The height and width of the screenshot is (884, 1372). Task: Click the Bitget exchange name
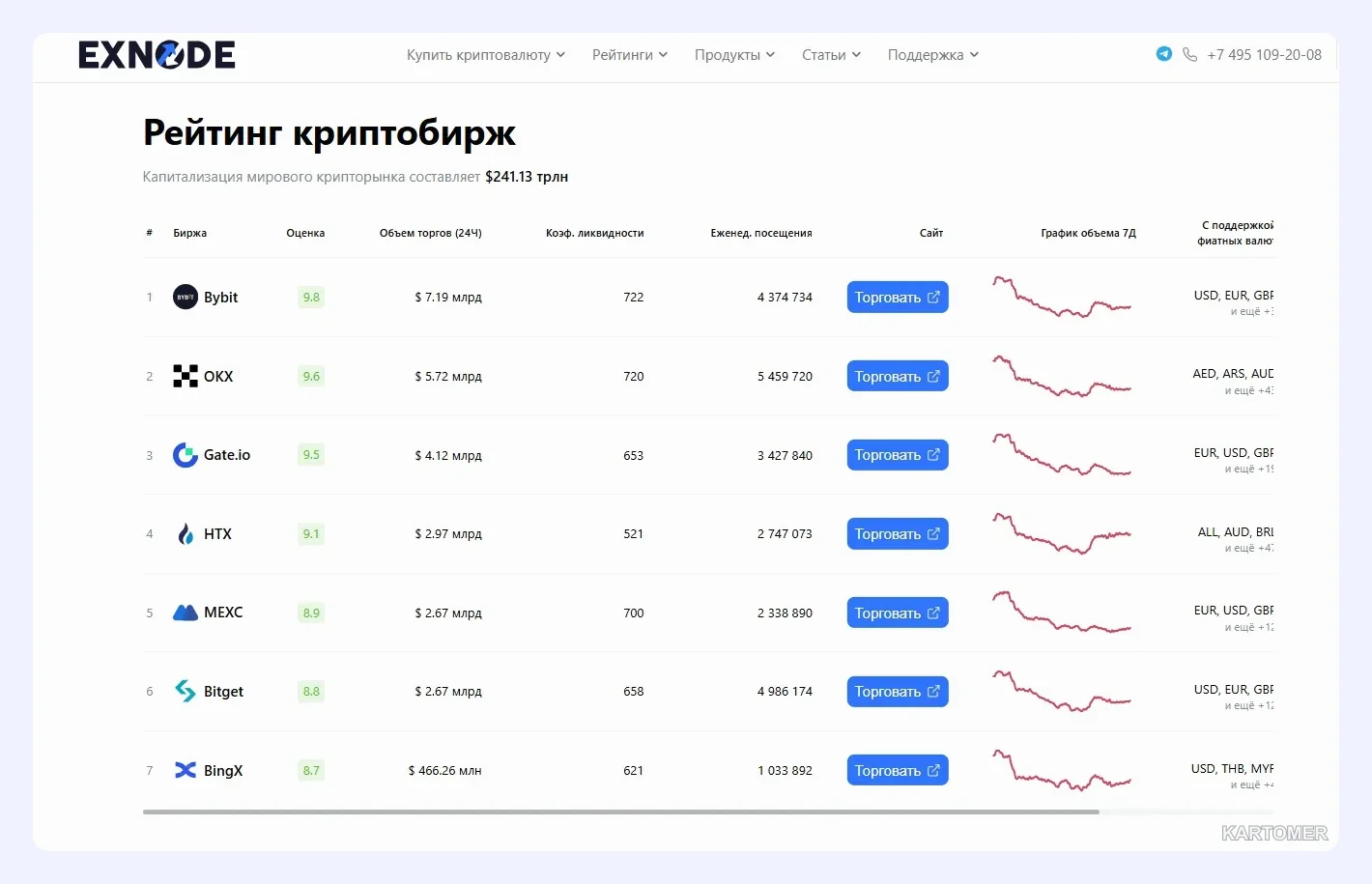tap(223, 692)
